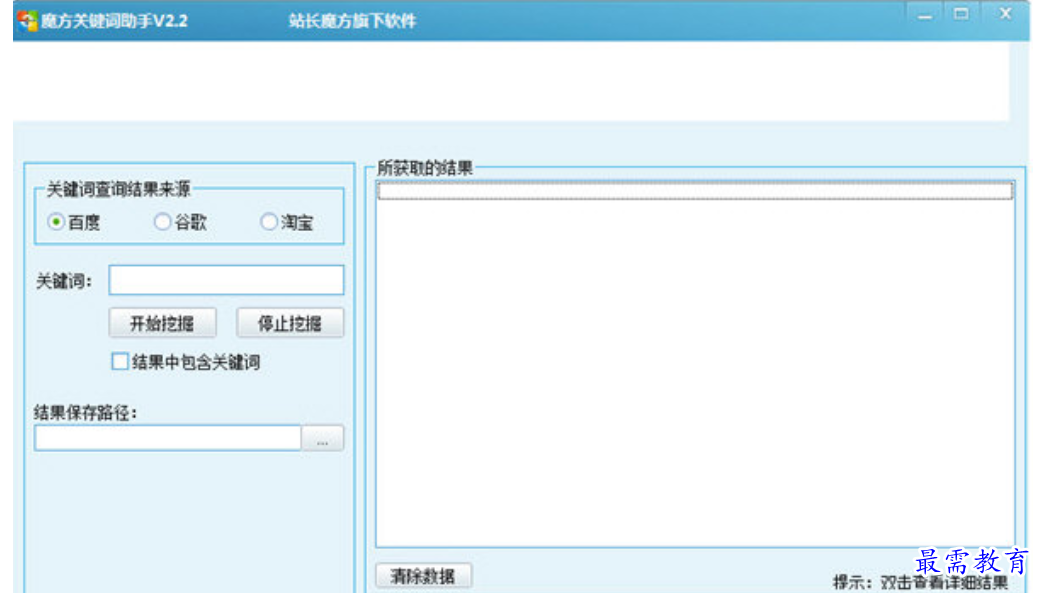Screen dimensions: 1037x593
Task: Click the 站长魔方旗下软件 title text
Action: (x=353, y=21)
